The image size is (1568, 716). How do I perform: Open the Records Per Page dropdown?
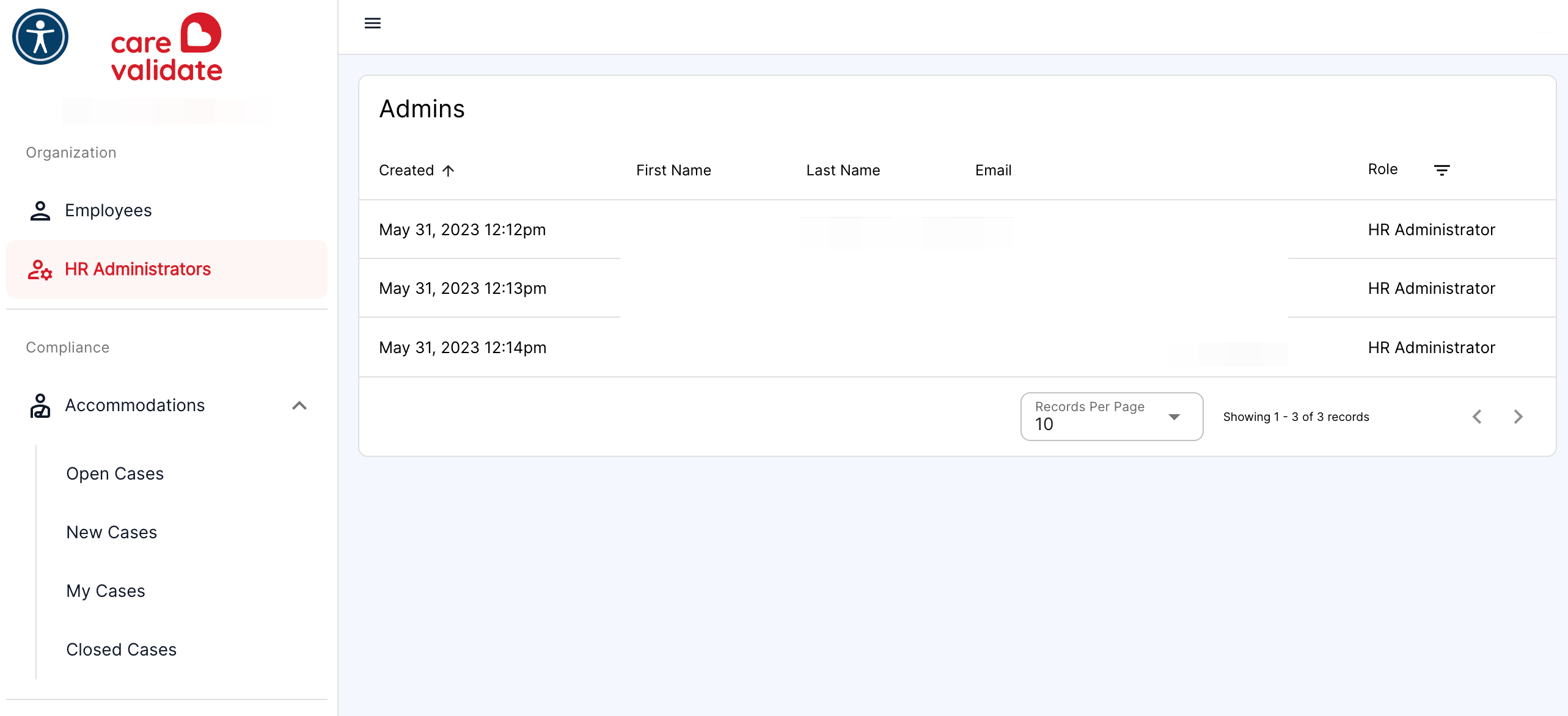coord(1112,417)
